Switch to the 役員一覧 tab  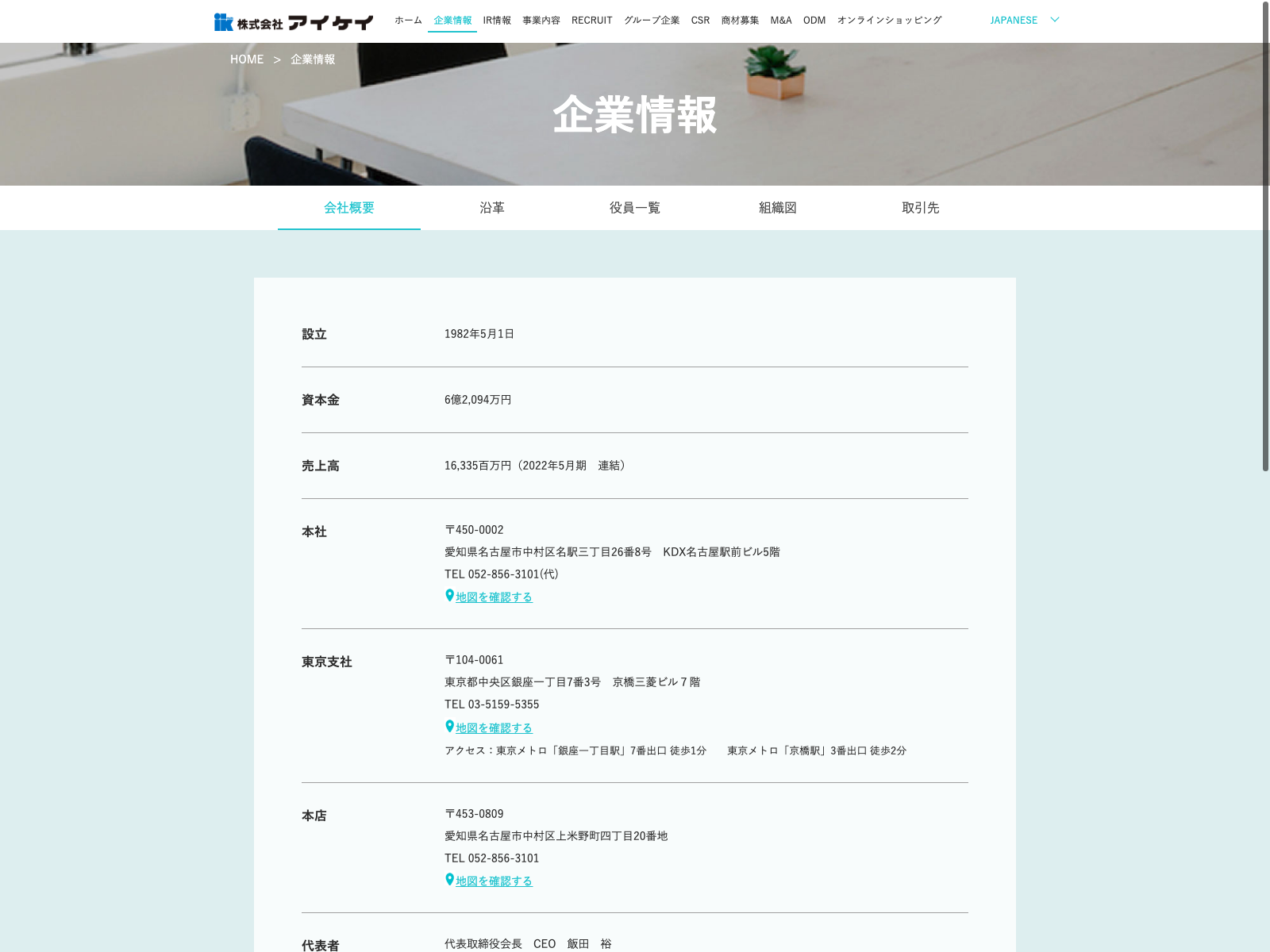pyautogui.click(x=635, y=208)
